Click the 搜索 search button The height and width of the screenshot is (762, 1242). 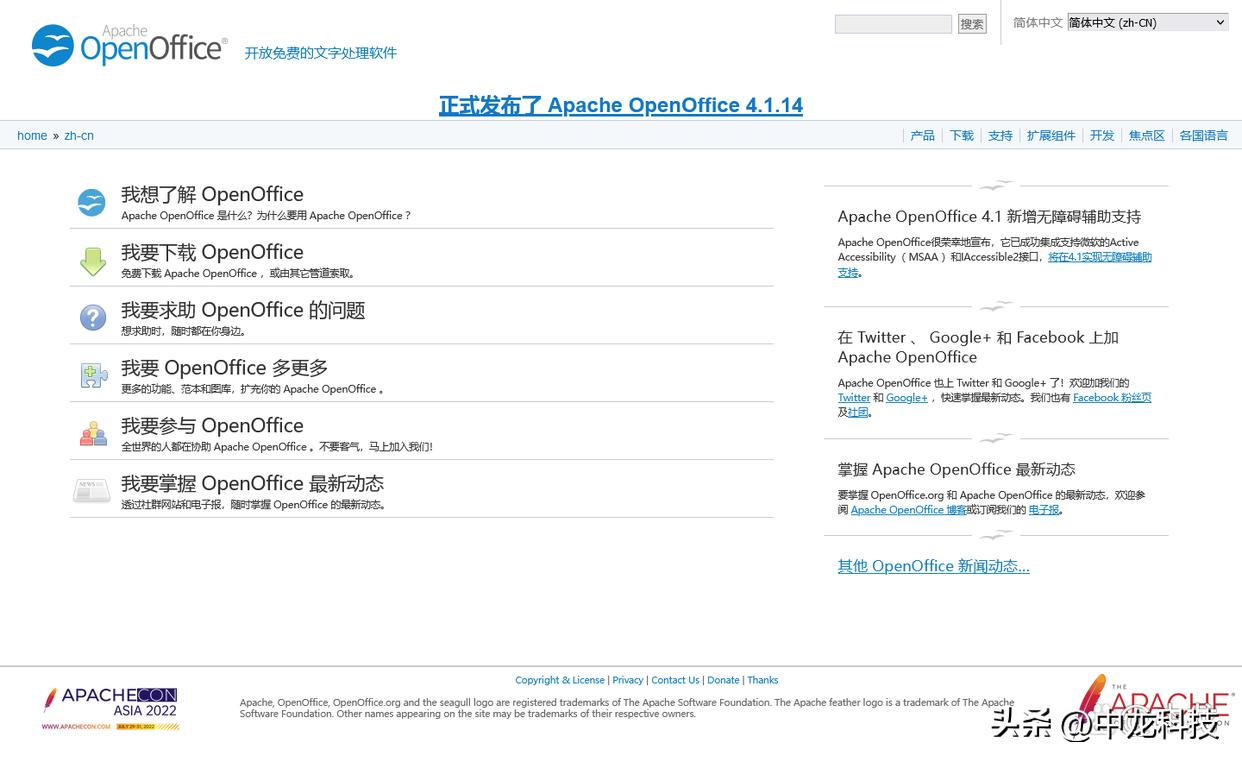click(971, 23)
